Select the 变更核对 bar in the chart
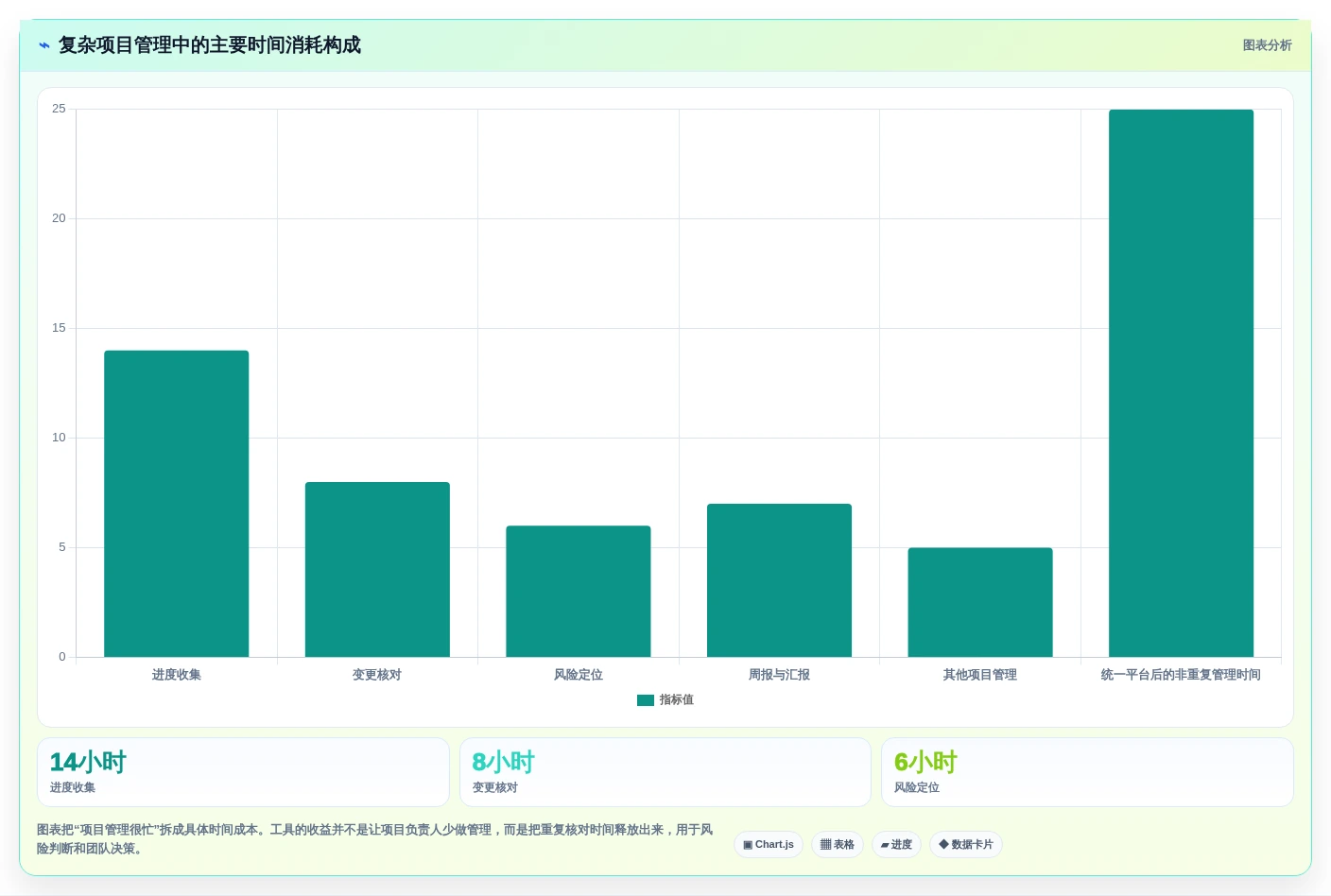Image resolution: width=1331 pixels, height=896 pixels. 377,569
